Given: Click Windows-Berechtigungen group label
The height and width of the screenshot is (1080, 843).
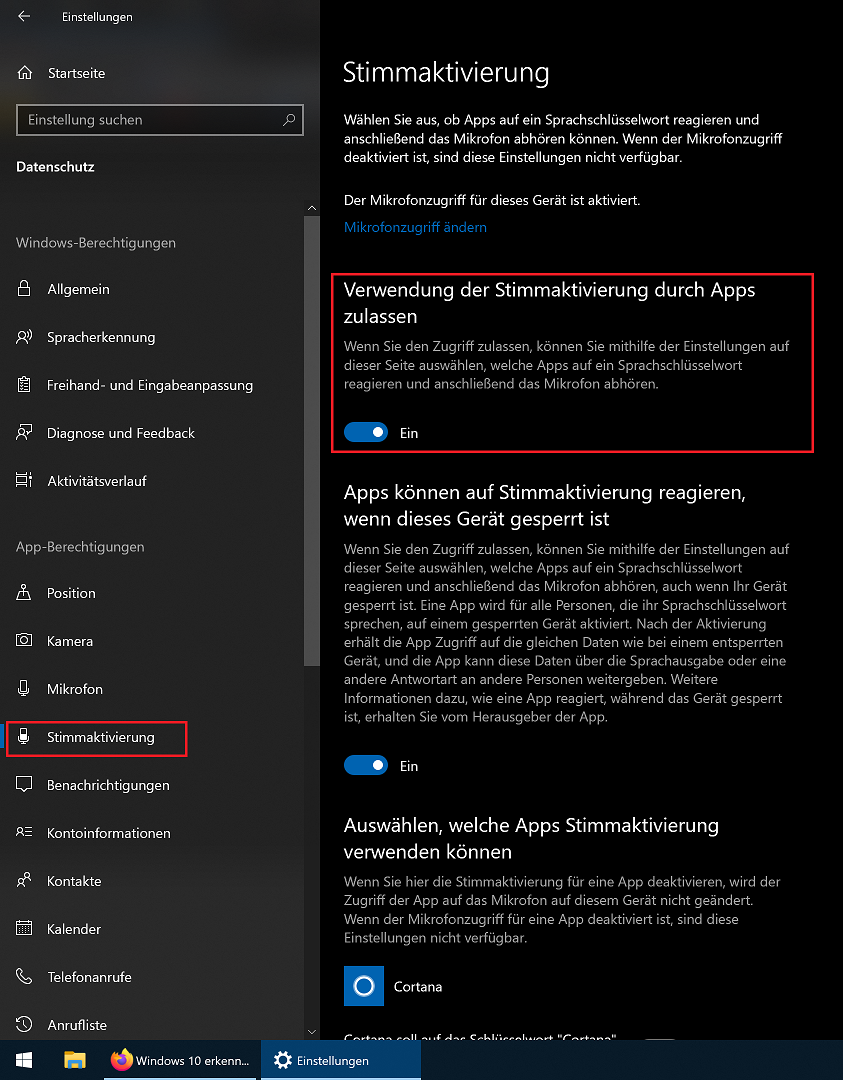Looking at the screenshot, I should pyautogui.click(x=96, y=243).
